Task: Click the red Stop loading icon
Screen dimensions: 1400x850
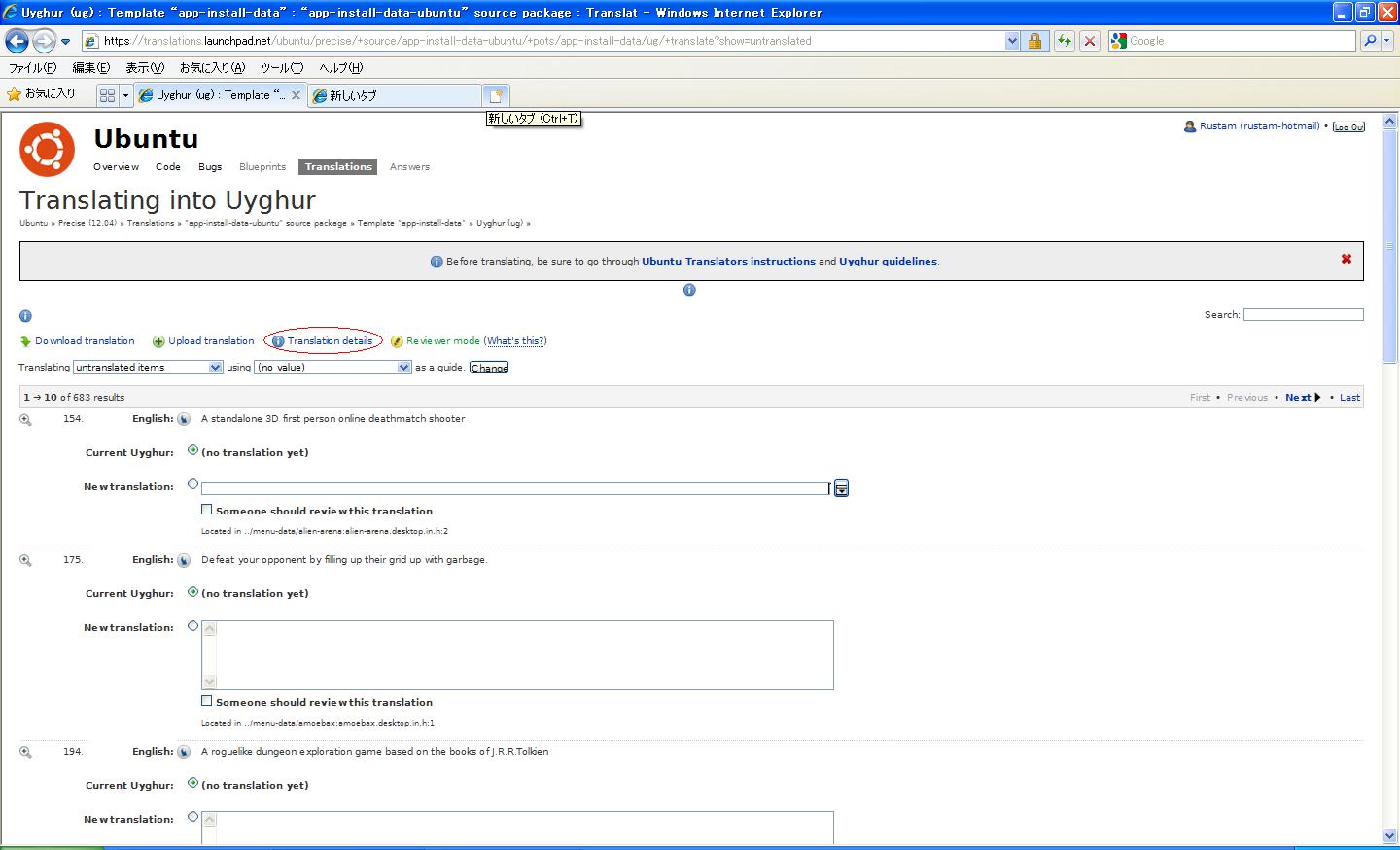Action: 1090,41
